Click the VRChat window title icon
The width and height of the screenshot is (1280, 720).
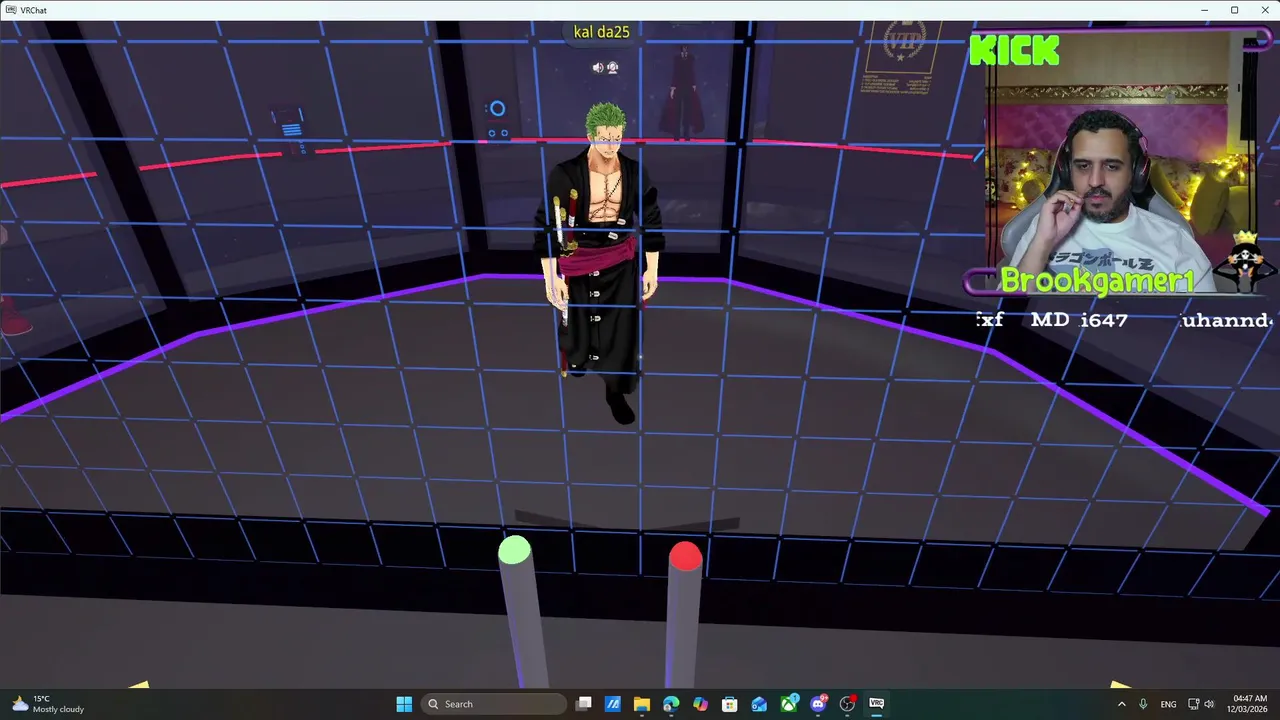pos(10,10)
